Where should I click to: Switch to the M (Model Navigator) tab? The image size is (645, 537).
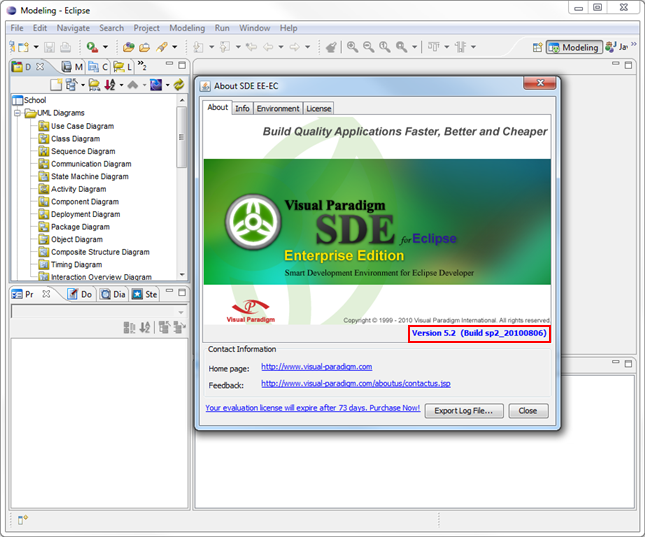coord(72,67)
